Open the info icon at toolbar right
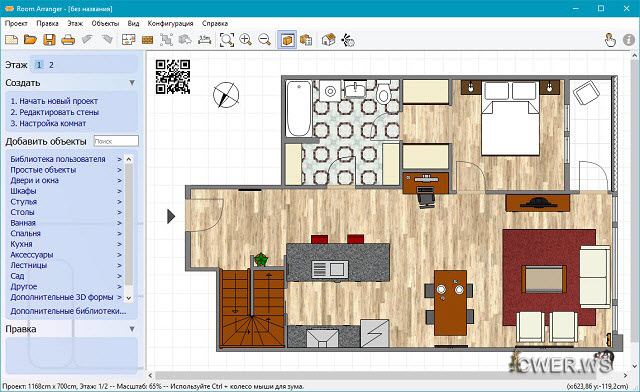This screenshot has width=640, height=392. pos(629,40)
